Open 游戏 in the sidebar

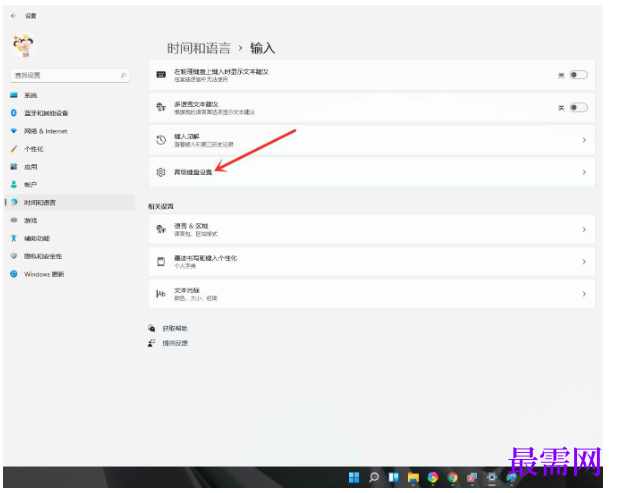70,221
